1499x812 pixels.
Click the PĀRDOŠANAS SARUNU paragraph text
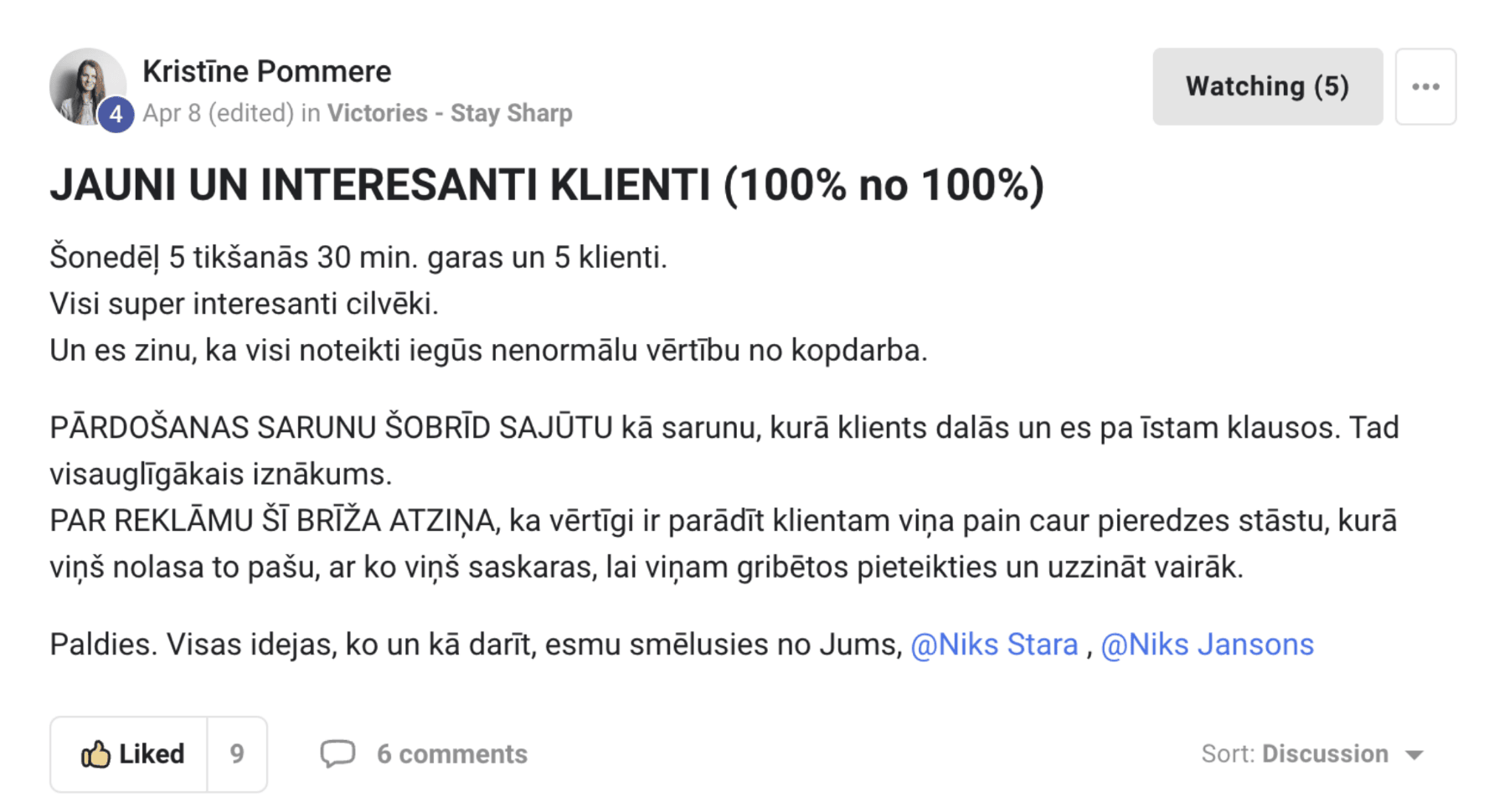(724, 450)
